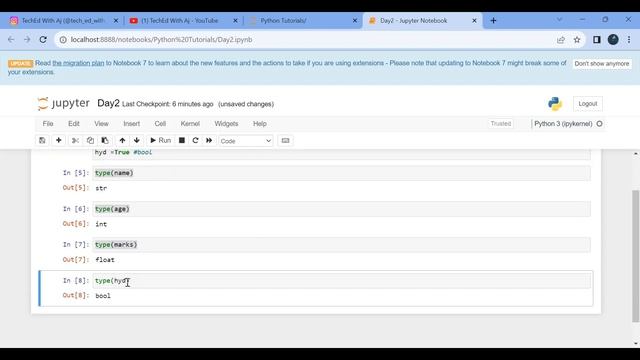Open the Edit menu
The image size is (640, 360).
coord(74,124)
